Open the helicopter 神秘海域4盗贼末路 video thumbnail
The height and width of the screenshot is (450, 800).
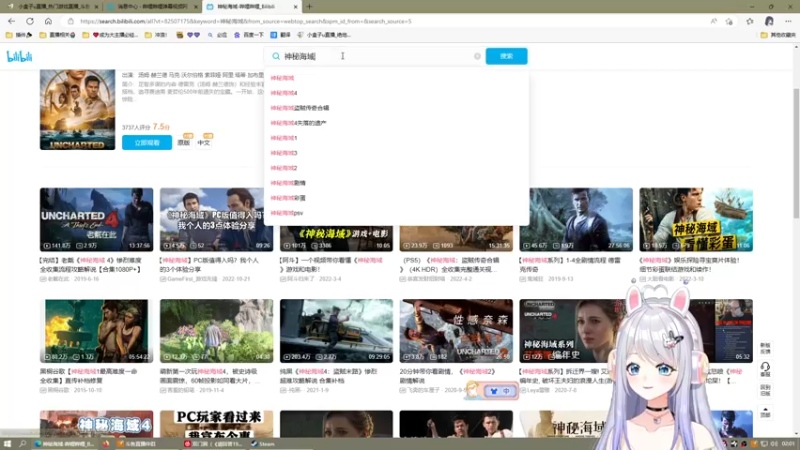[336, 331]
